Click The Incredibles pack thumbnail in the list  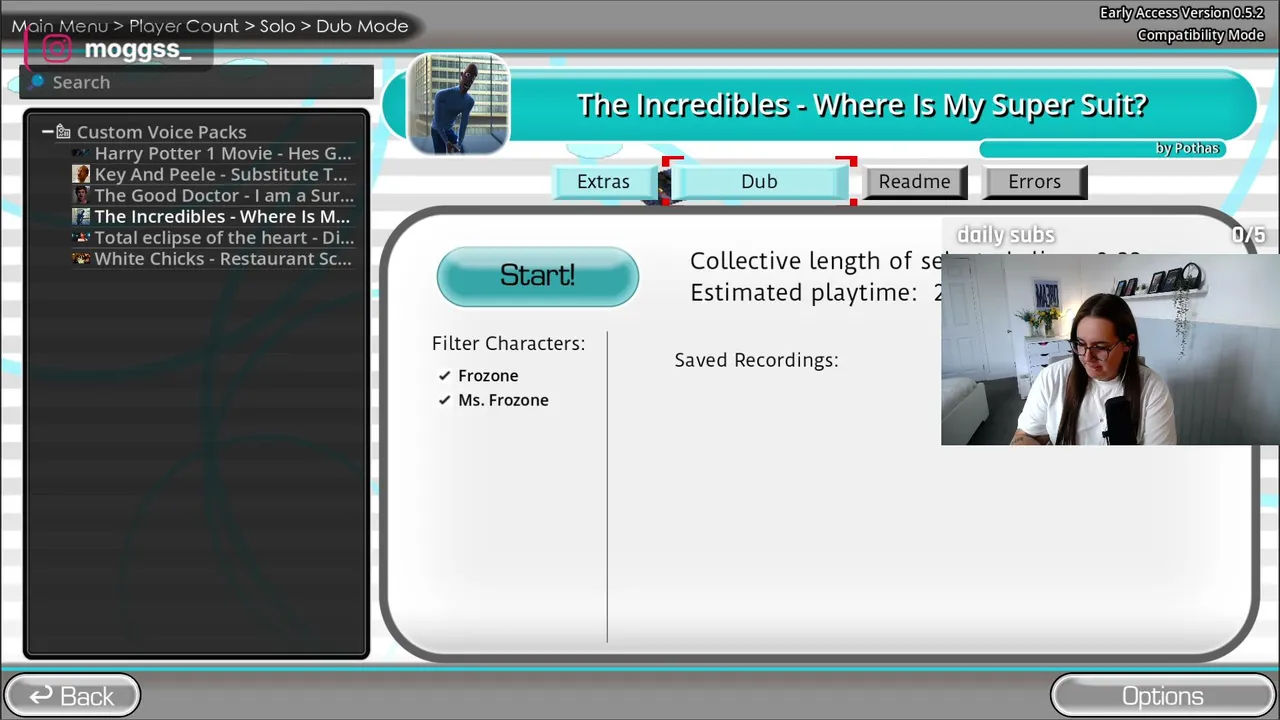tap(81, 216)
